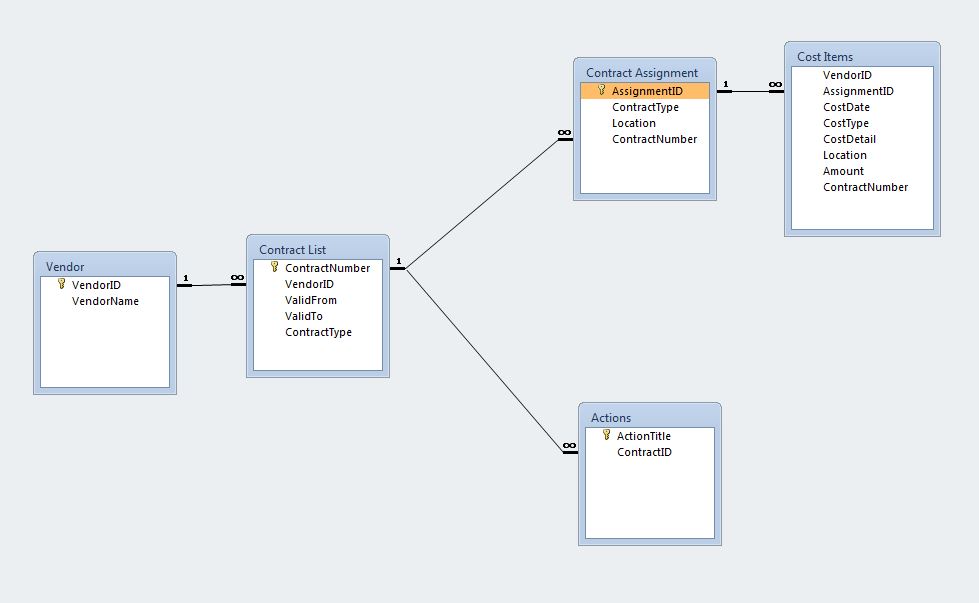Select Location in Contract Assignment table
The image size is (979, 603).
[x=633, y=123]
